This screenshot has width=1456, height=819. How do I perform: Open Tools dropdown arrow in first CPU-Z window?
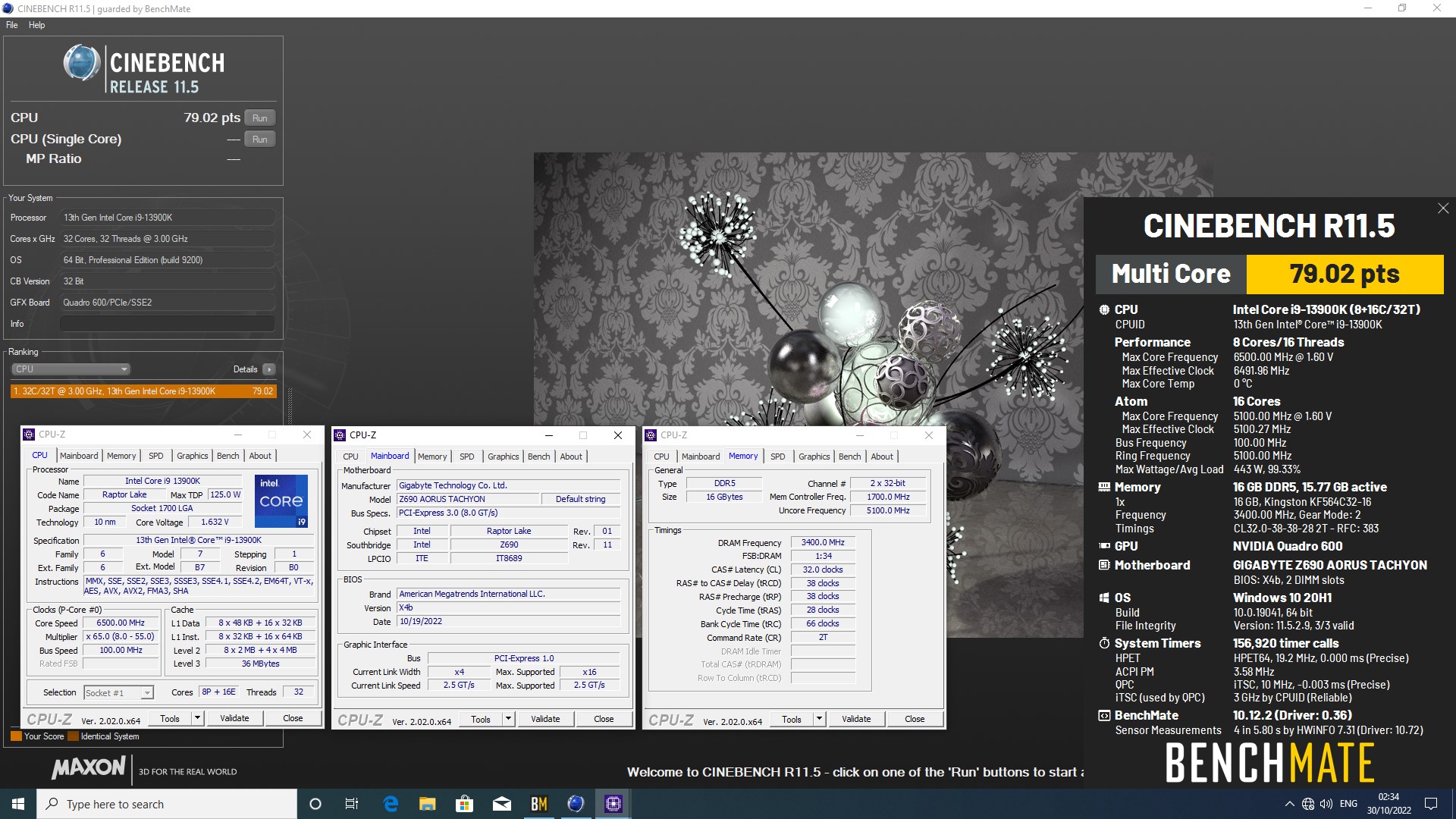pyautogui.click(x=197, y=718)
